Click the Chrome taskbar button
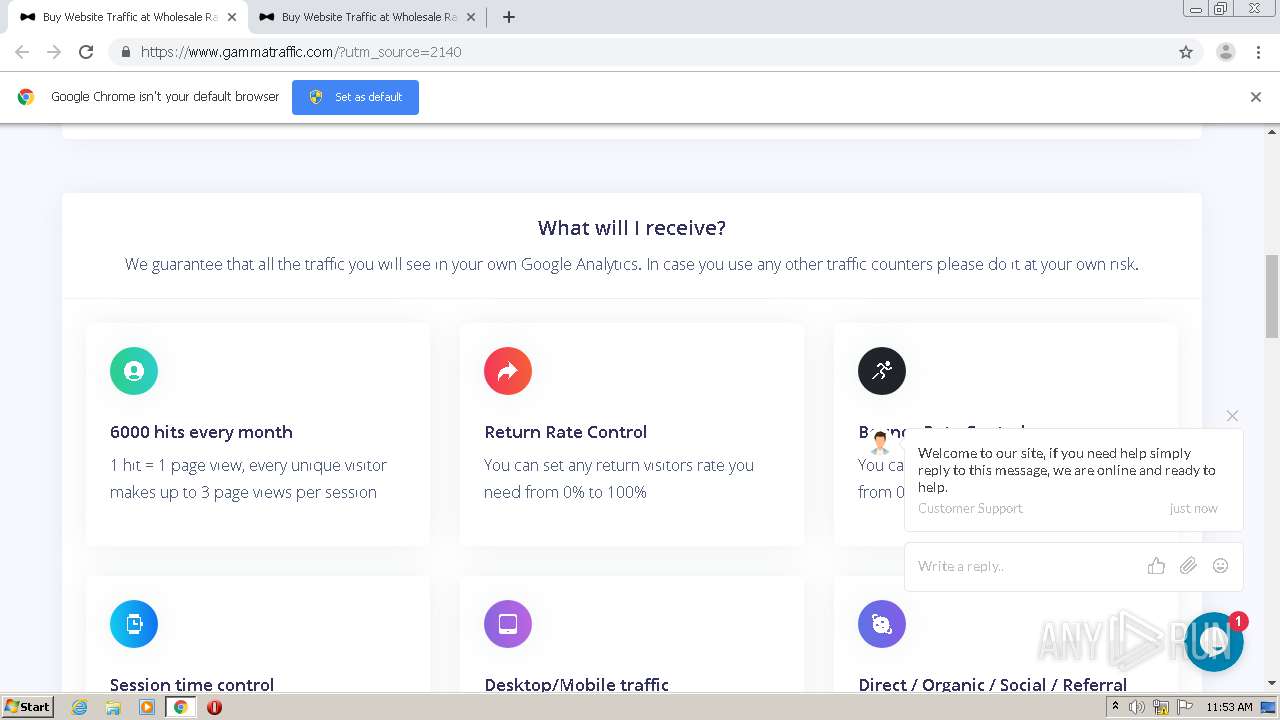Viewport: 1280px width, 720px height. click(x=181, y=707)
